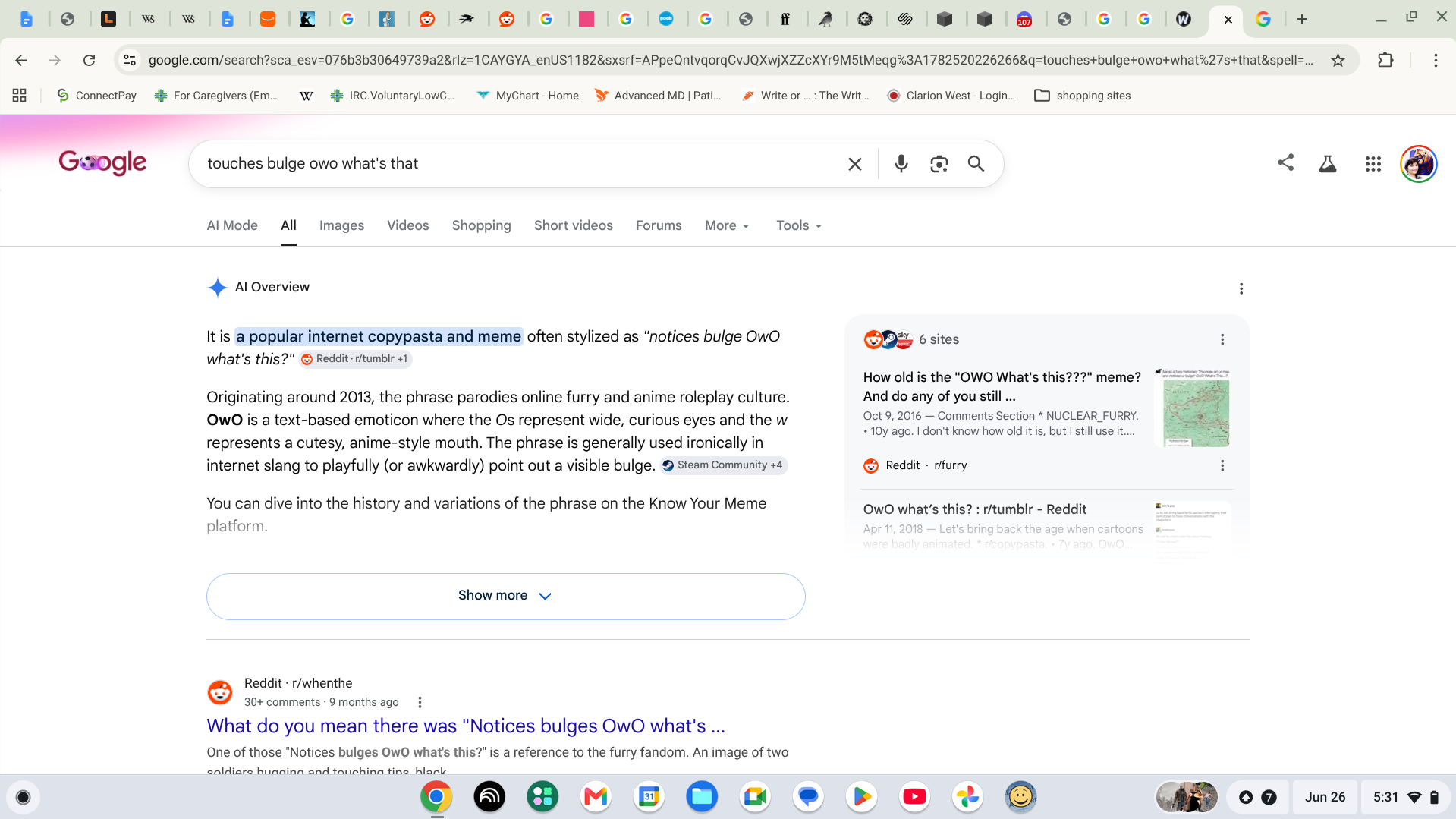Start voice search with the microphone icon
Screen dimensions: 1456x819
[x=901, y=164]
